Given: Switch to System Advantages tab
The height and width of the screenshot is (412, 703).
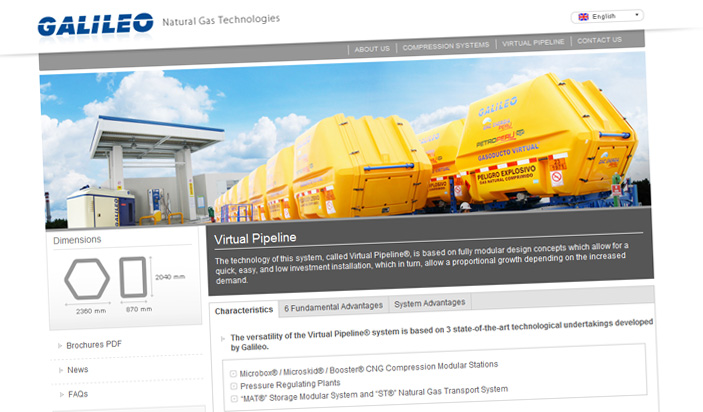Looking at the screenshot, I should pyautogui.click(x=427, y=303).
